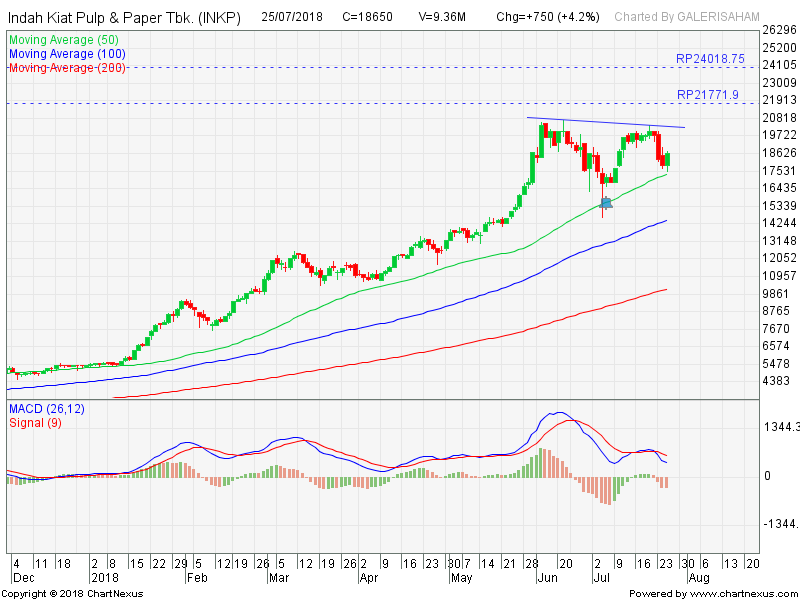
Task: Select the Moving Average (100) legend label
Action: click(x=66, y=53)
